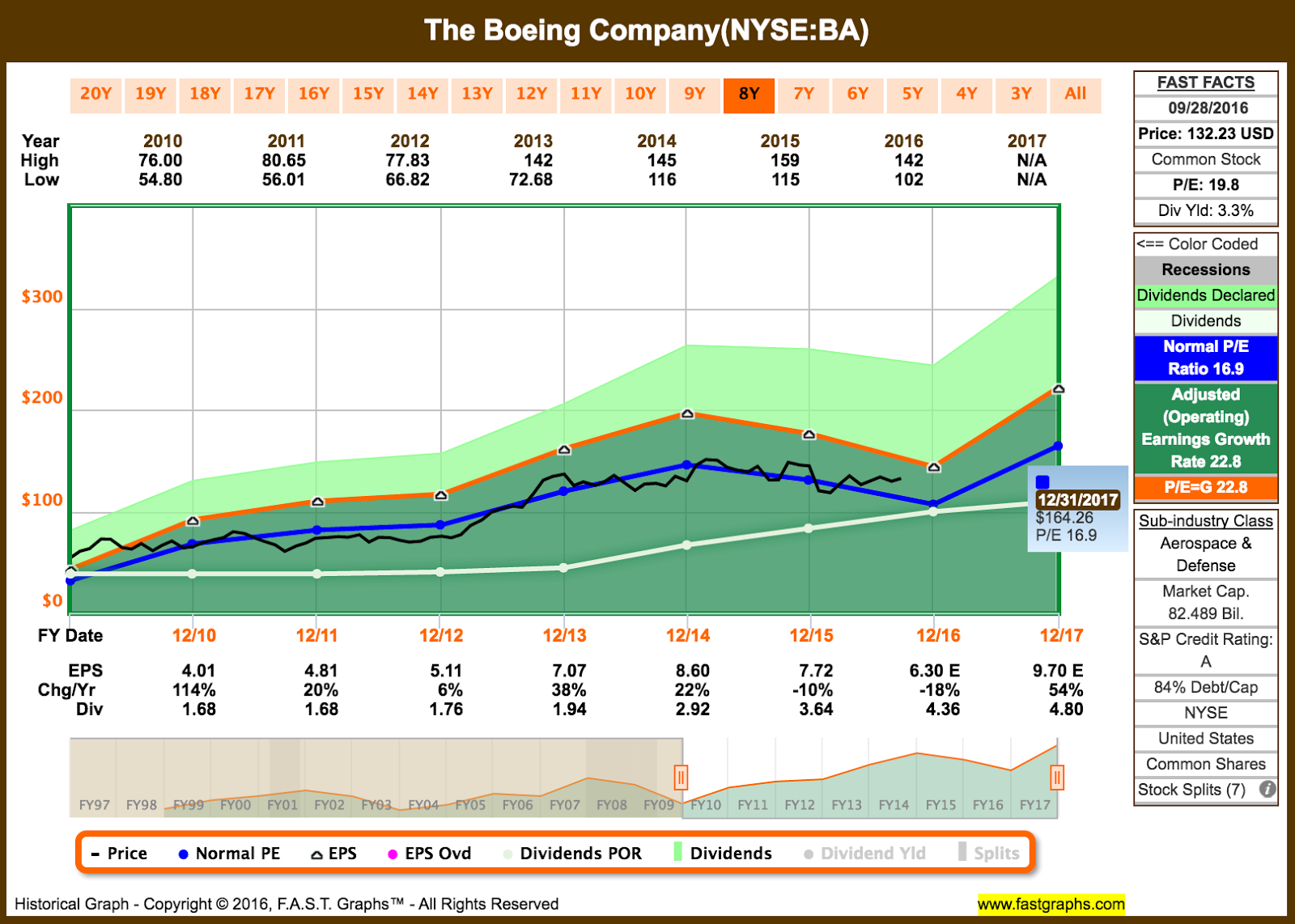Click the 84% Debt/Cap entry
The width and height of the screenshot is (1295, 924).
tap(1206, 687)
